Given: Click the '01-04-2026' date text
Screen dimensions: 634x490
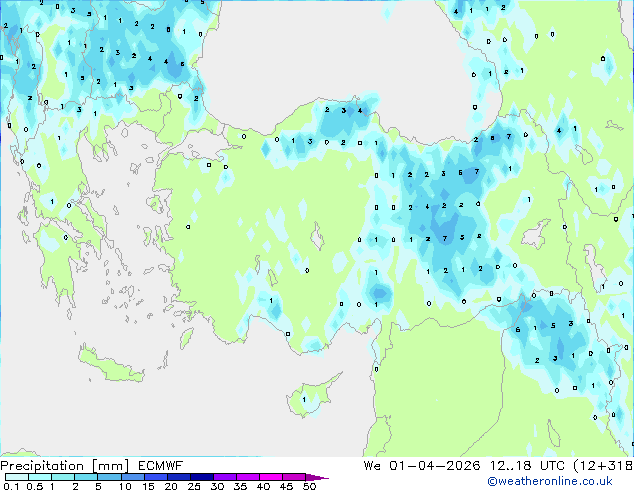Looking at the screenshot, I should pos(435,466).
